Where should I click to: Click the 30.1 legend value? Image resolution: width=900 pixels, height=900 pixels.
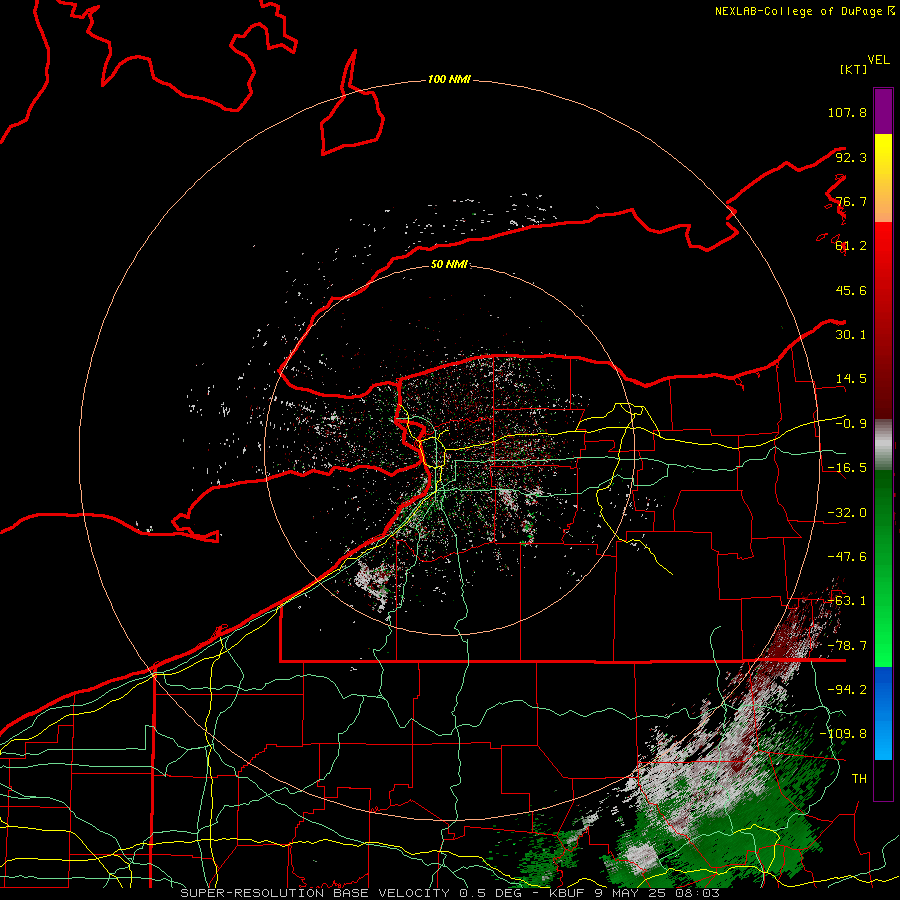pyautogui.click(x=851, y=335)
